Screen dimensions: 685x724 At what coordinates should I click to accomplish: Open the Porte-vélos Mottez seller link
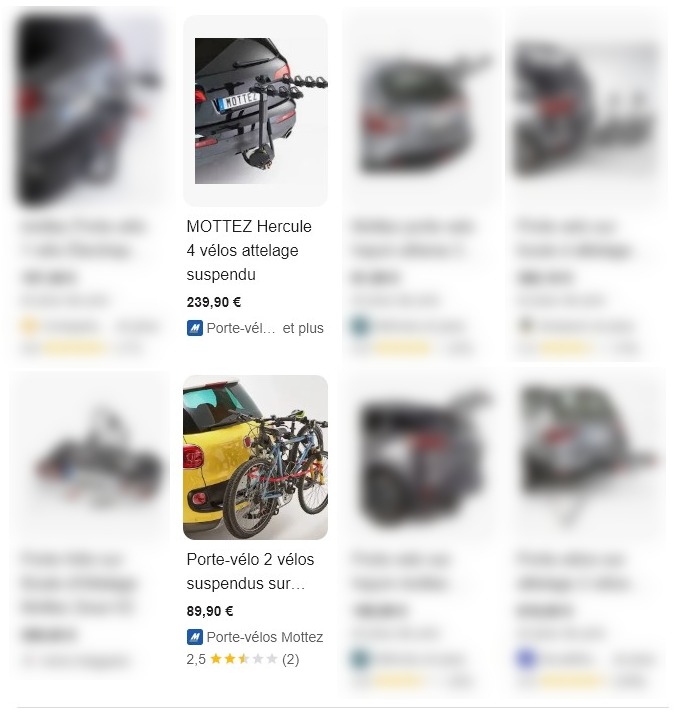[264, 637]
